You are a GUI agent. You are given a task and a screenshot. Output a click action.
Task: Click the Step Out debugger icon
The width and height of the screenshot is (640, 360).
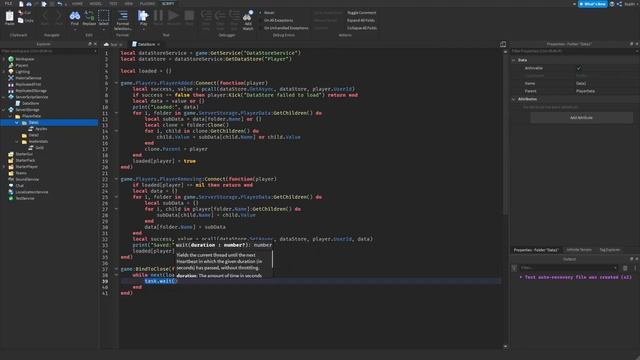click(234, 16)
